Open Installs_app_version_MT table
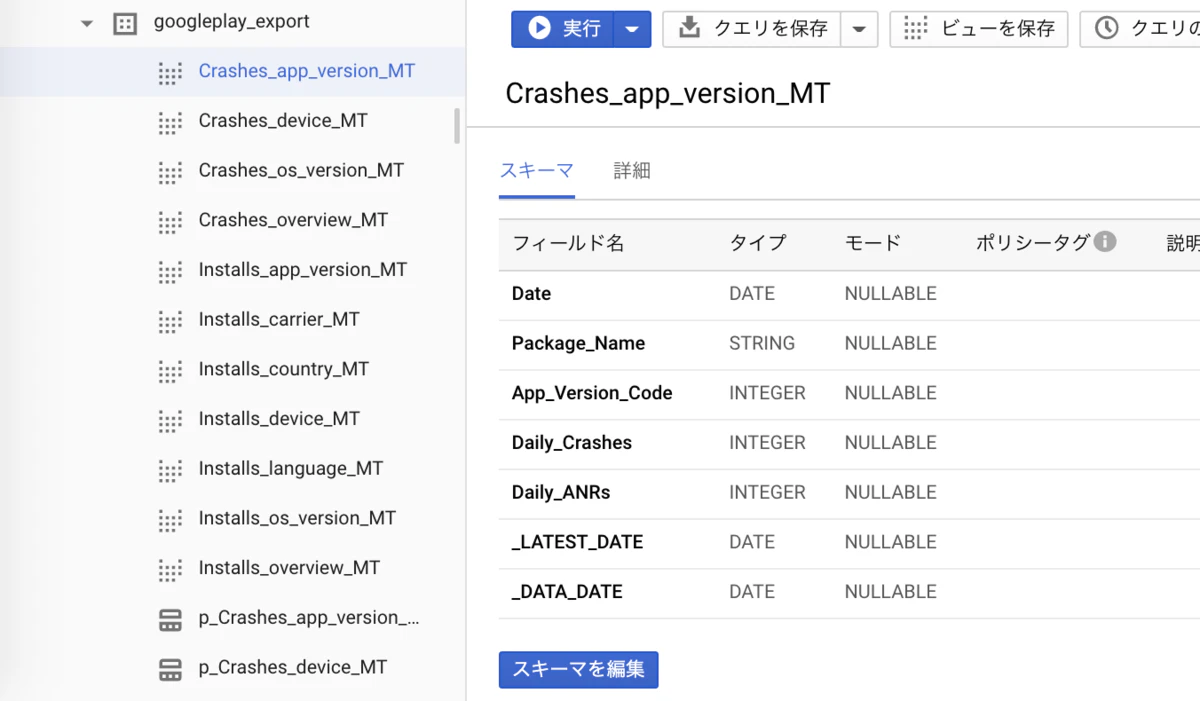The height and width of the screenshot is (701, 1200). [303, 270]
